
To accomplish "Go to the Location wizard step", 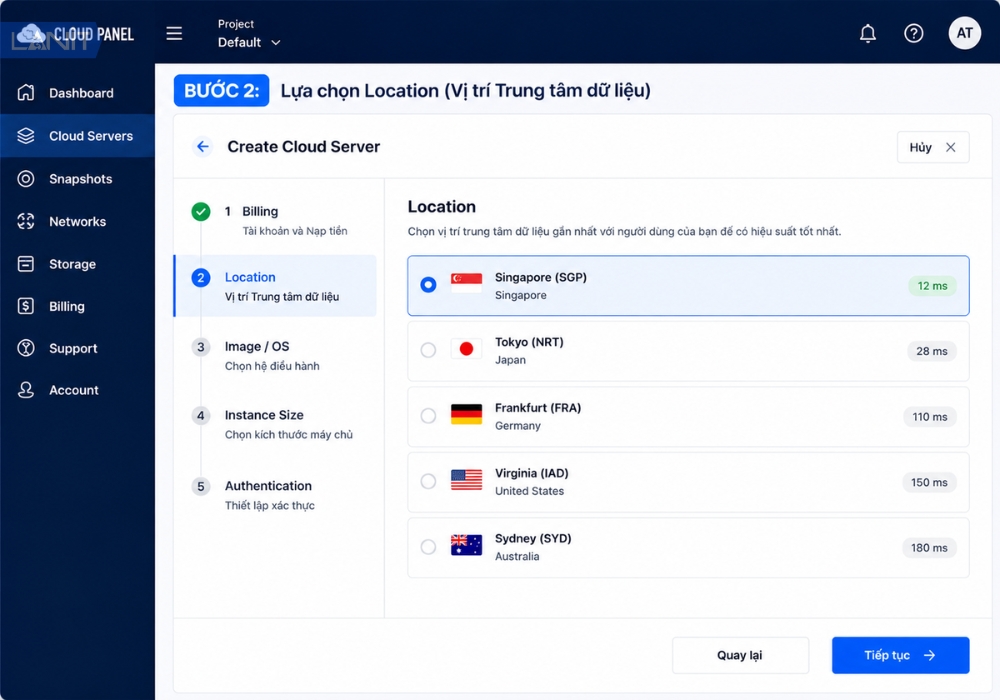I will pos(276,286).
